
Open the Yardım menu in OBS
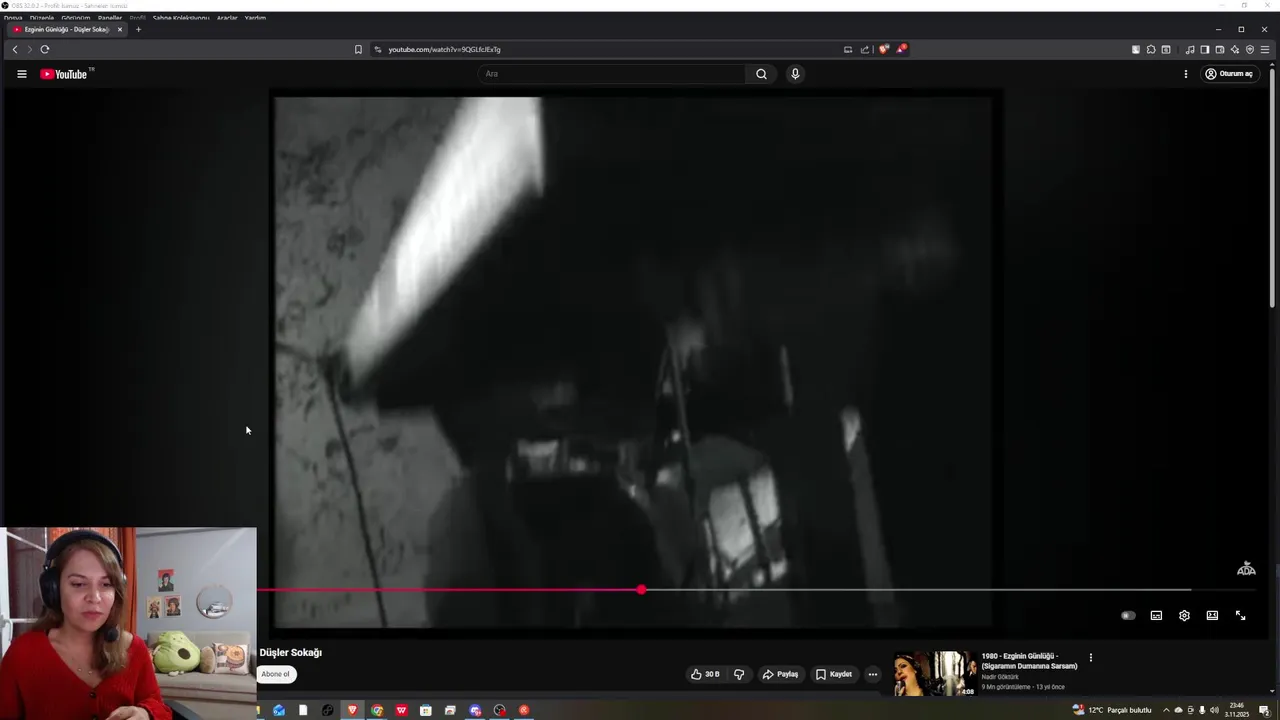click(x=255, y=18)
